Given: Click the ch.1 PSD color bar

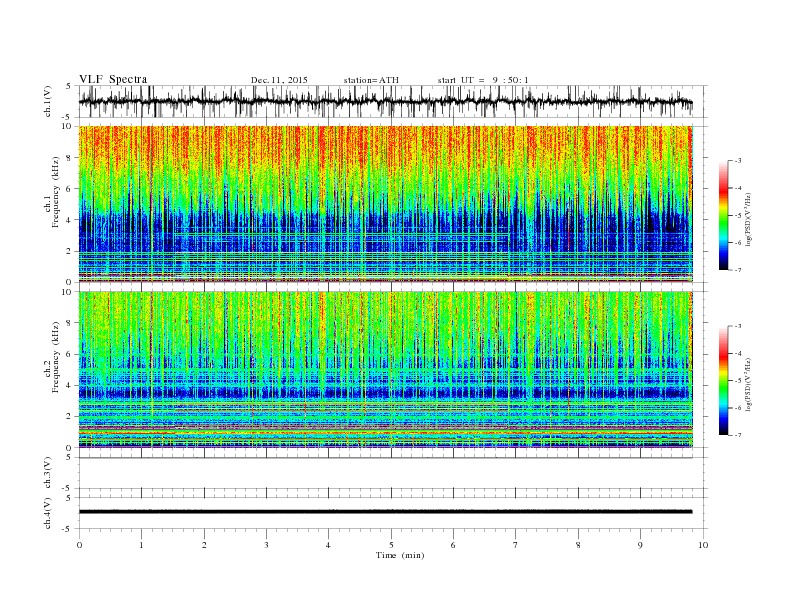Looking at the screenshot, I should (x=723, y=215).
